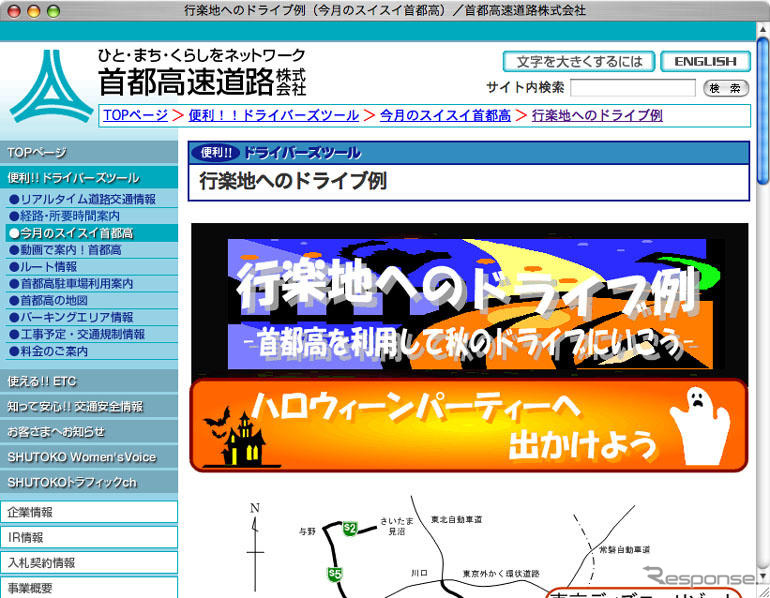Open 入札契約情報 sidebar button

click(x=89, y=563)
